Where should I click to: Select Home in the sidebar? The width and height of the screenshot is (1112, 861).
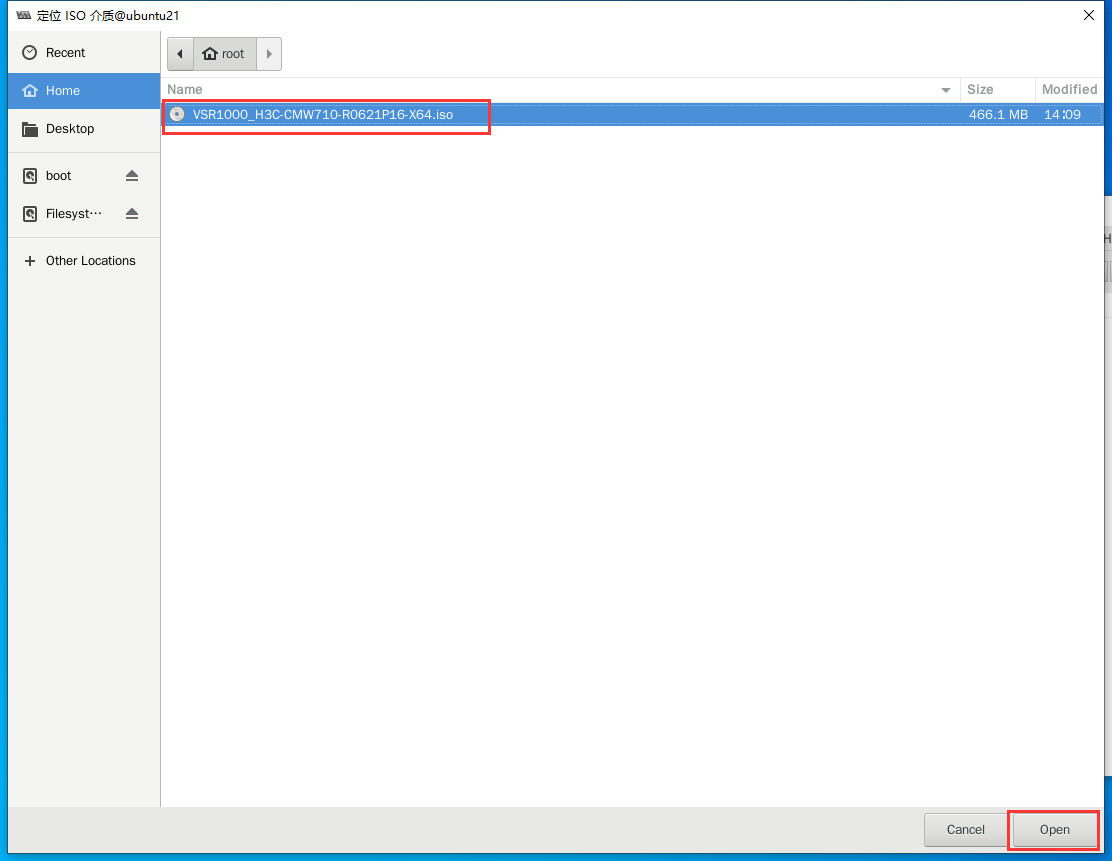84,91
